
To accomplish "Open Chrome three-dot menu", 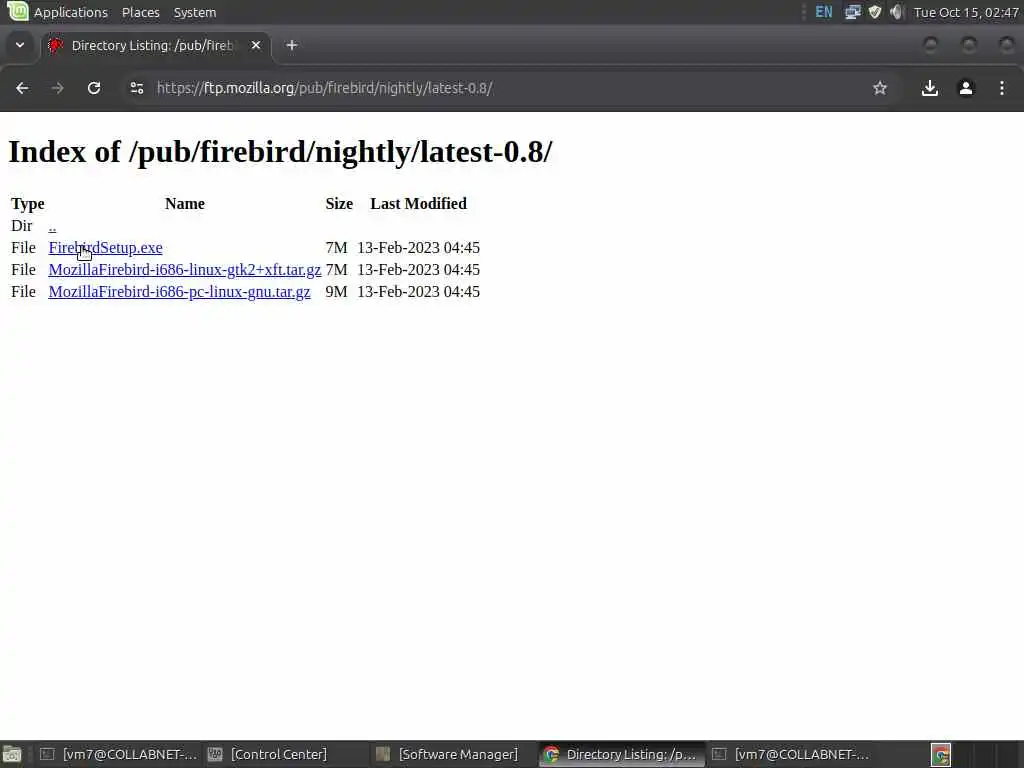I will (1002, 88).
